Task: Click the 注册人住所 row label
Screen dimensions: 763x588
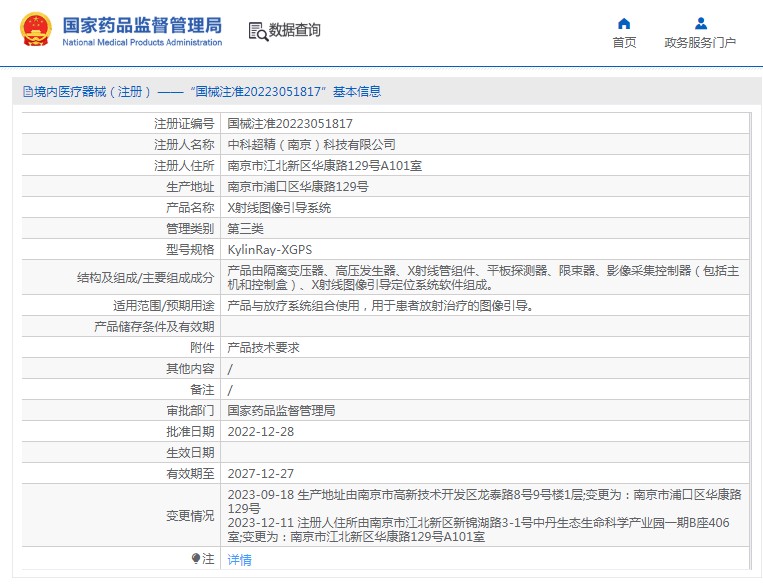Action: point(184,166)
